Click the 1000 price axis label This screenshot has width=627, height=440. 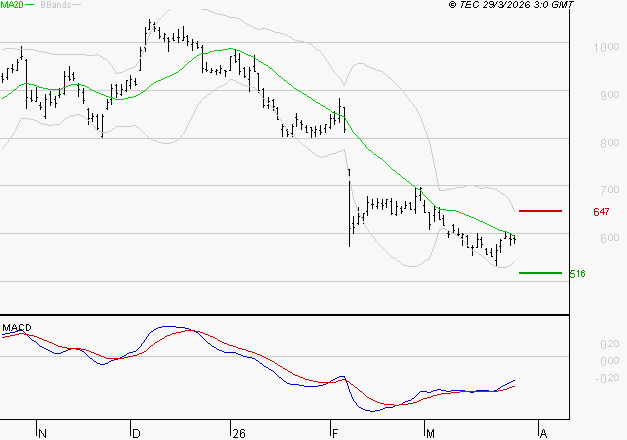[606, 47]
